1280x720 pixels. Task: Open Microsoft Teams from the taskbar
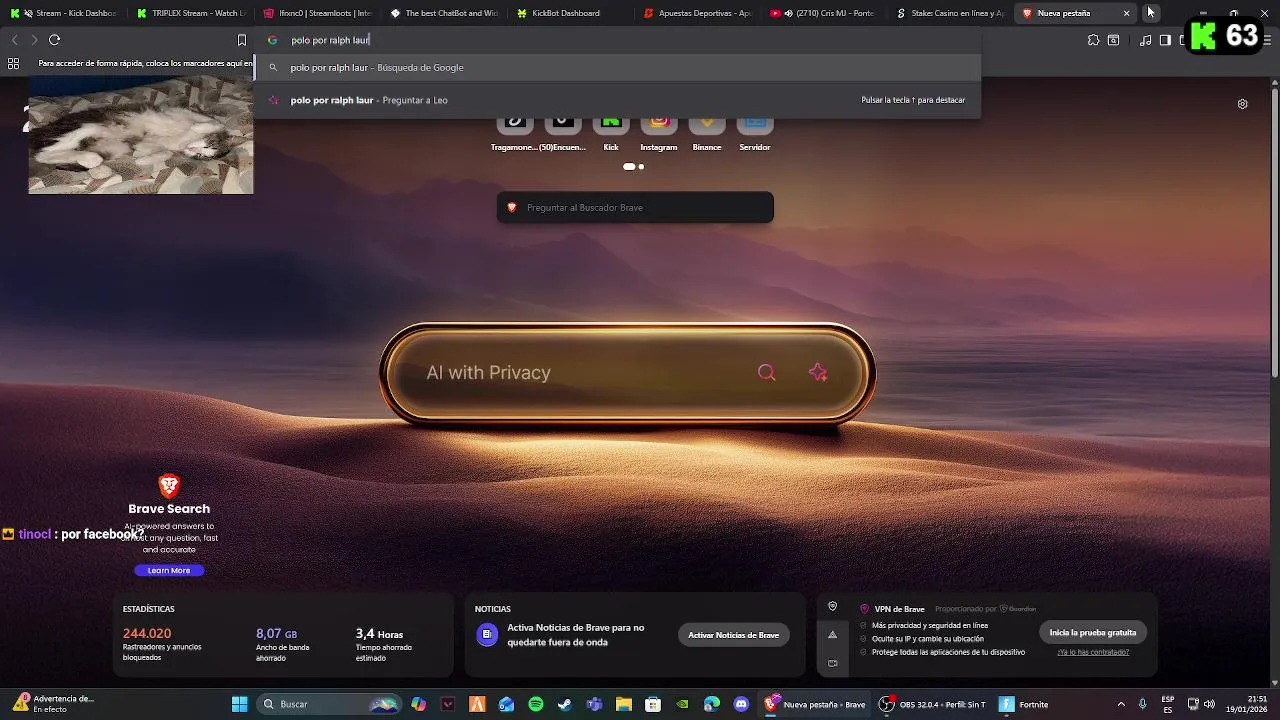[x=594, y=704]
